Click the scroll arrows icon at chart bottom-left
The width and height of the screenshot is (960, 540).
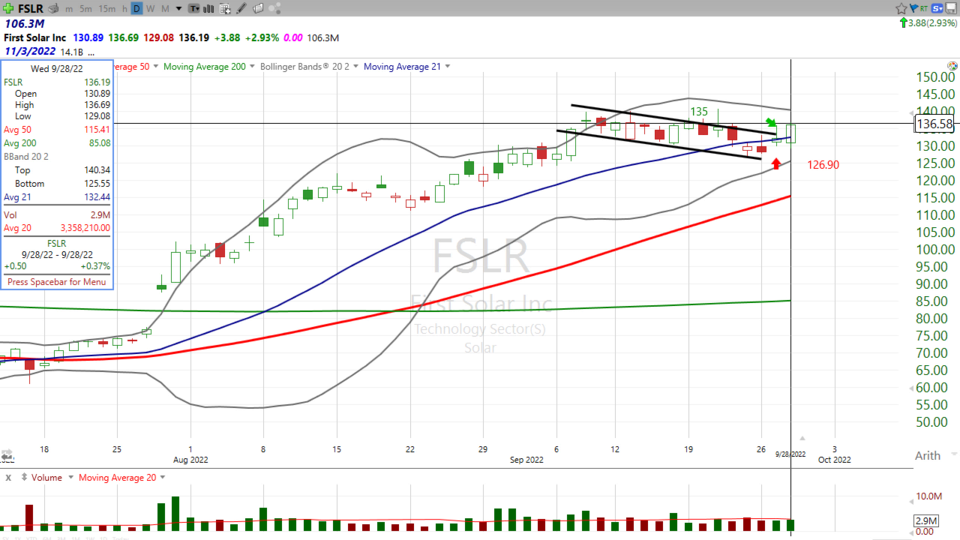(x=7, y=456)
